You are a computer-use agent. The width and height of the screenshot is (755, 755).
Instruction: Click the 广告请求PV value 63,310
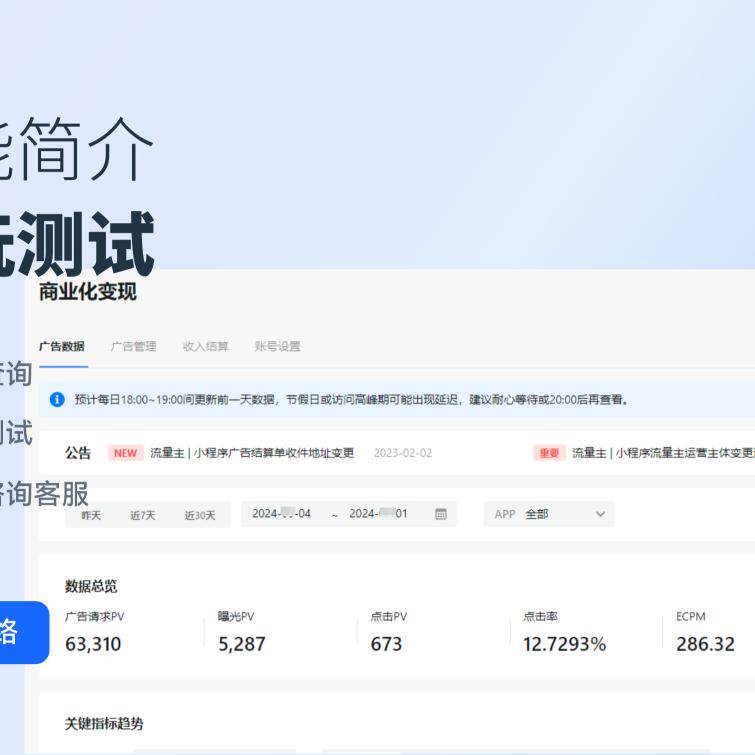click(93, 644)
